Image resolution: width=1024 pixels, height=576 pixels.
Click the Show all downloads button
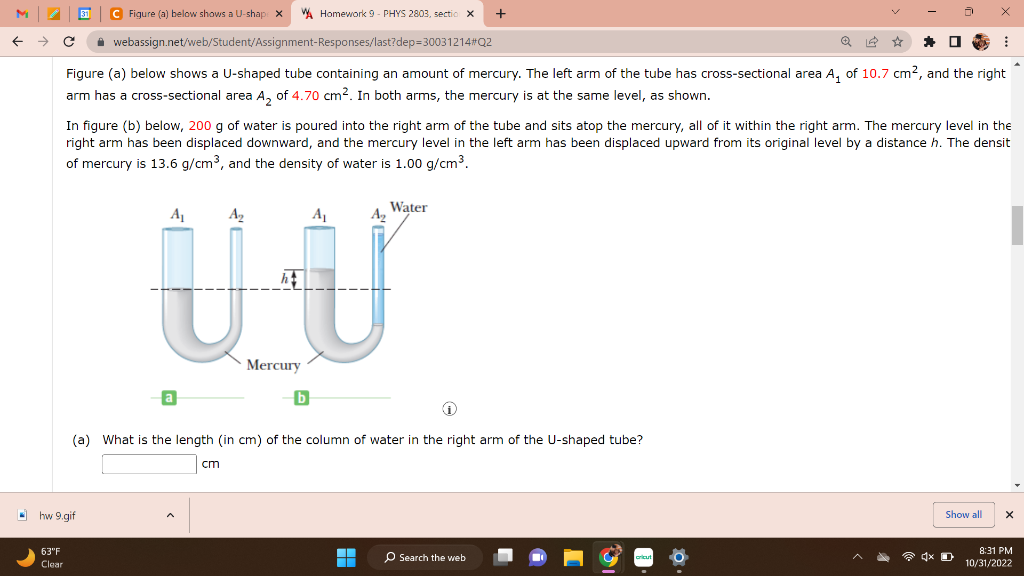pos(963,513)
